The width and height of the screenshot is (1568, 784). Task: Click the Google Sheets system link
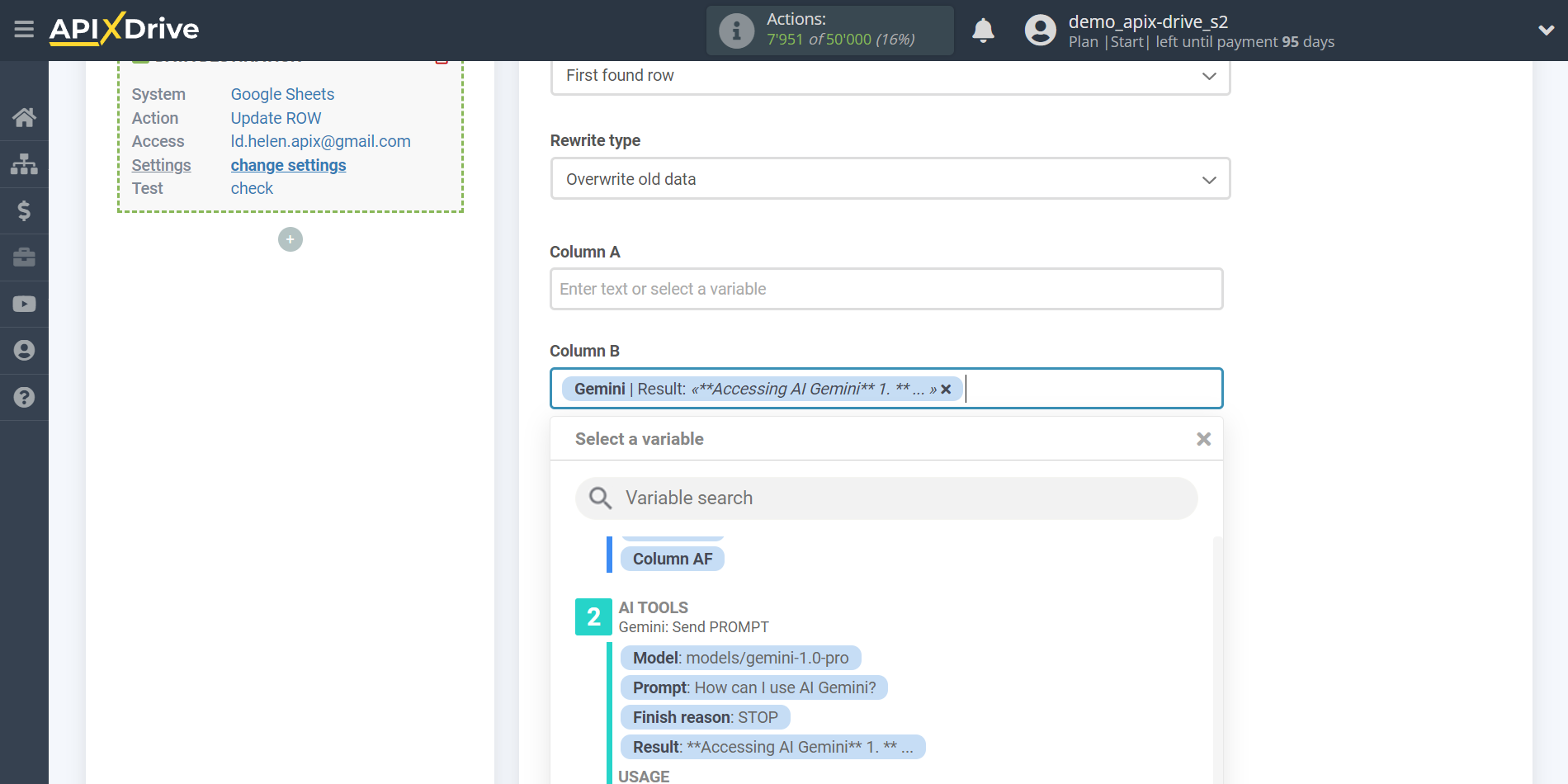(x=282, y=94)
